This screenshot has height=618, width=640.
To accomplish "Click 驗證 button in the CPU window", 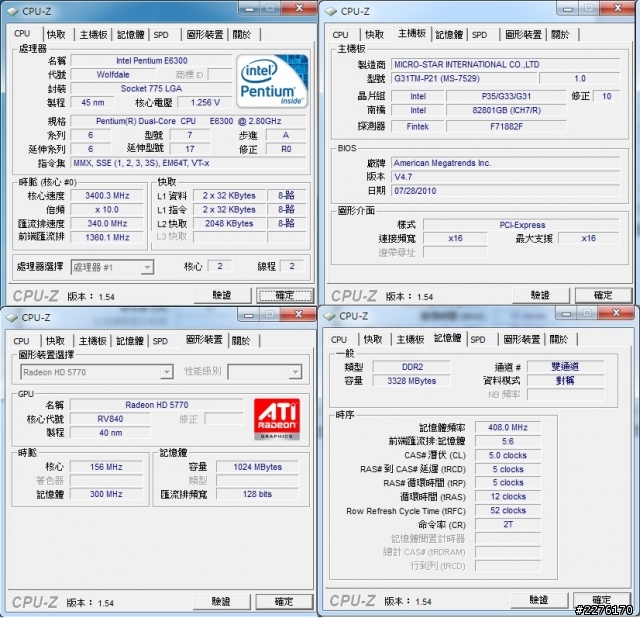I will 222,295.
